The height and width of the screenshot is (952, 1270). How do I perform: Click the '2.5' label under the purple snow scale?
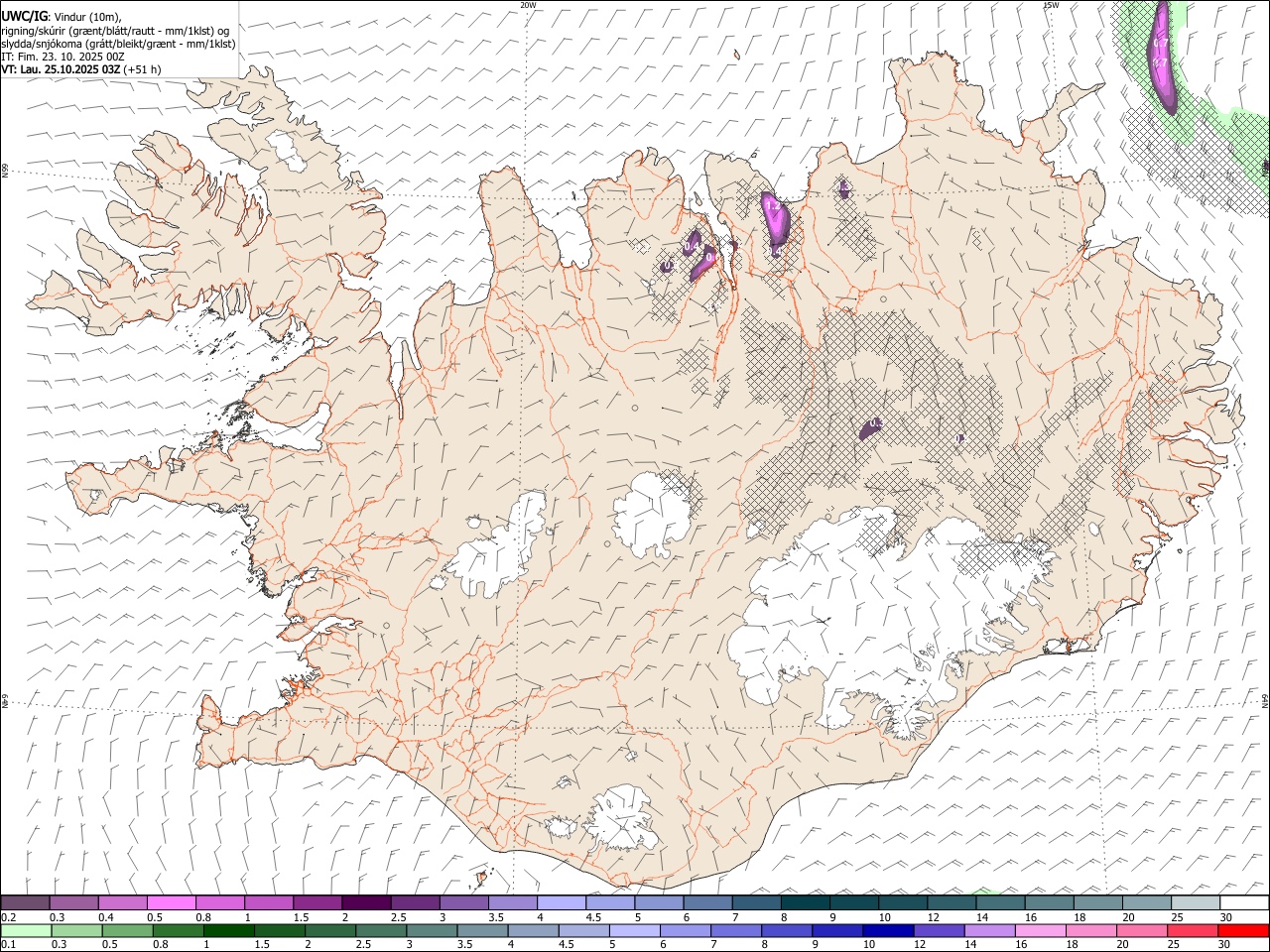(x=398, y=917)
